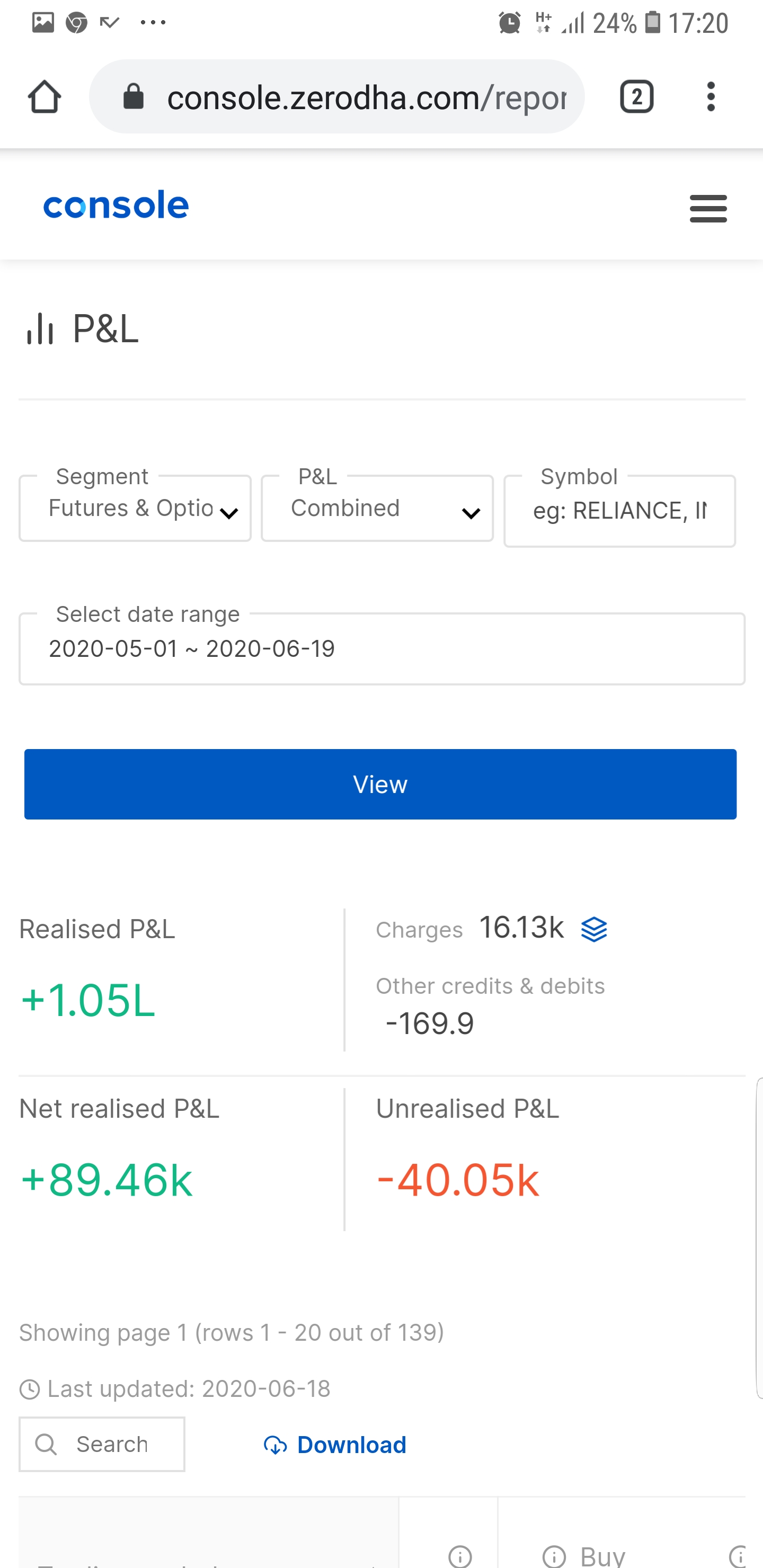Click the info icon next to Buy

(x=554, y=1556)
